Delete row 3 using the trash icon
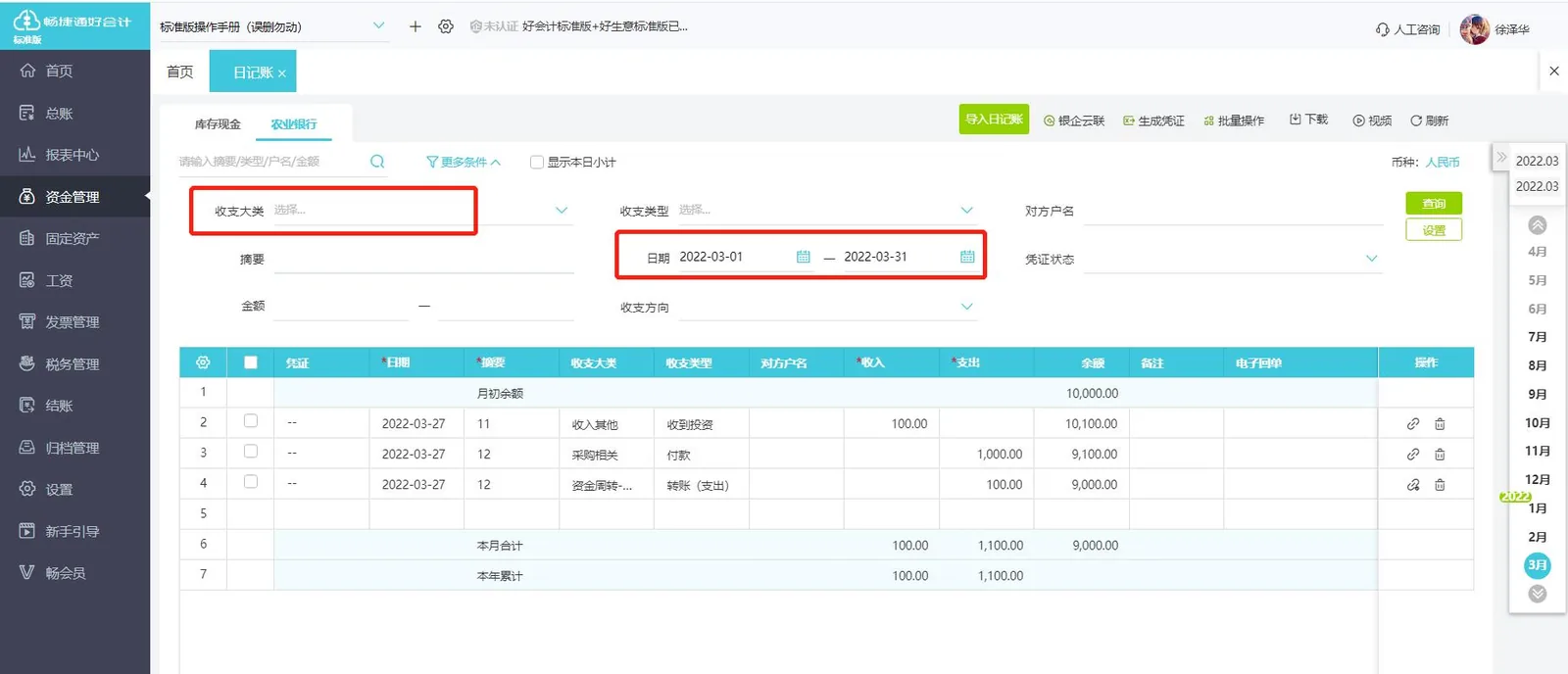The height and width of the screenshot is (674, 1568). (x=1440, y=455)
